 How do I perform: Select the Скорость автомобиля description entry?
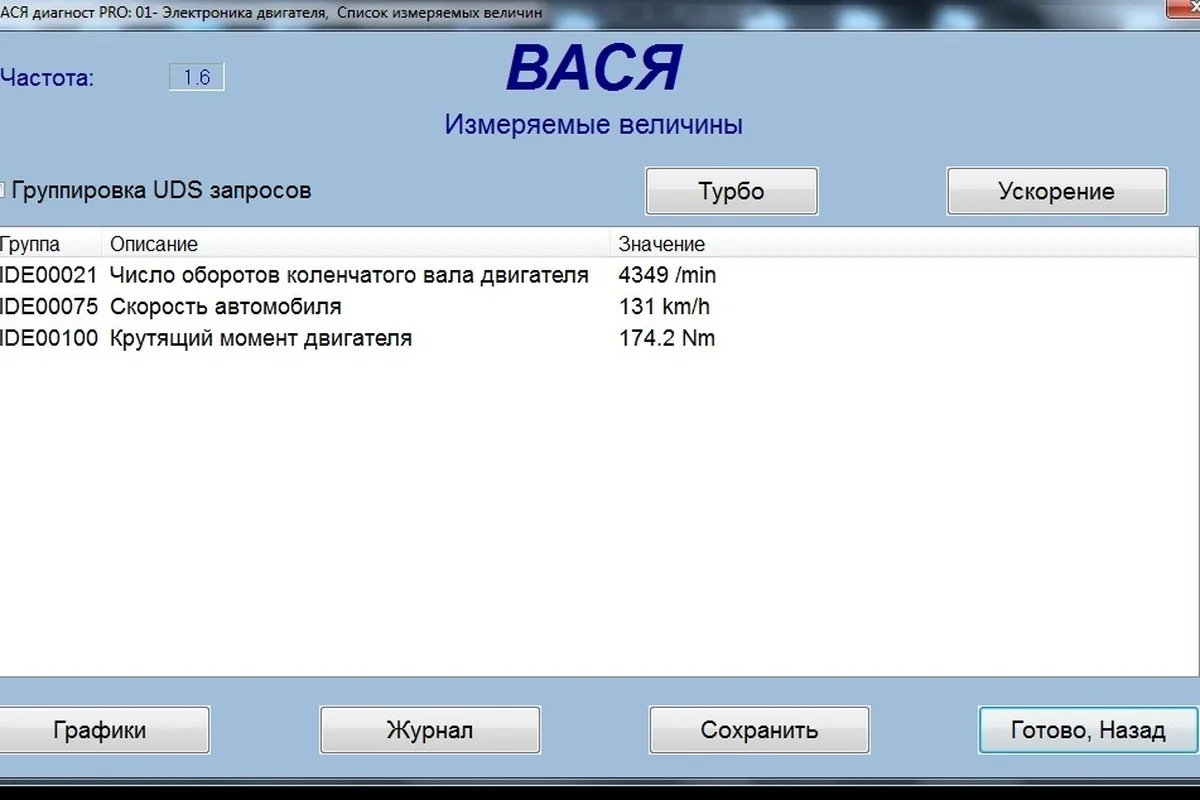point(226,306)
